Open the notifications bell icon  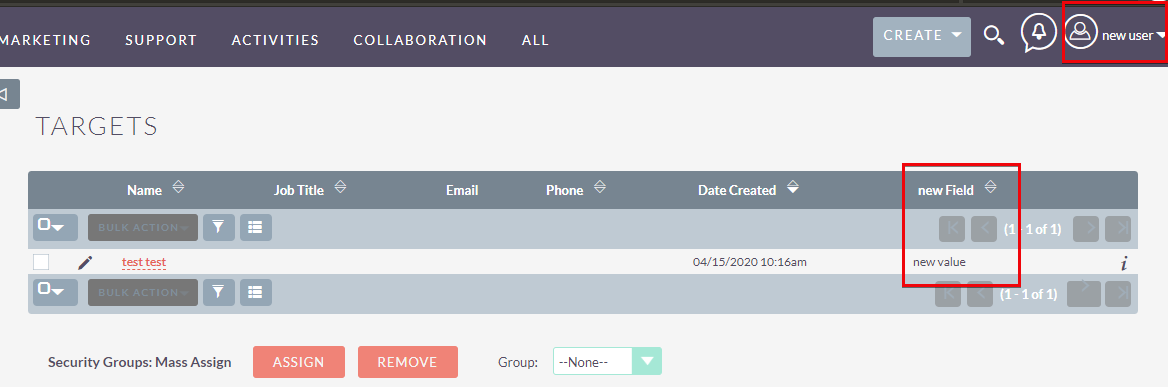1038,33
